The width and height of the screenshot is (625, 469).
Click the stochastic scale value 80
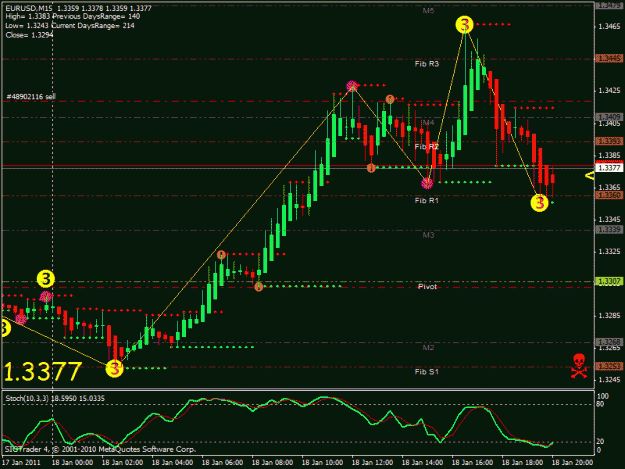(x=600, y=404)
